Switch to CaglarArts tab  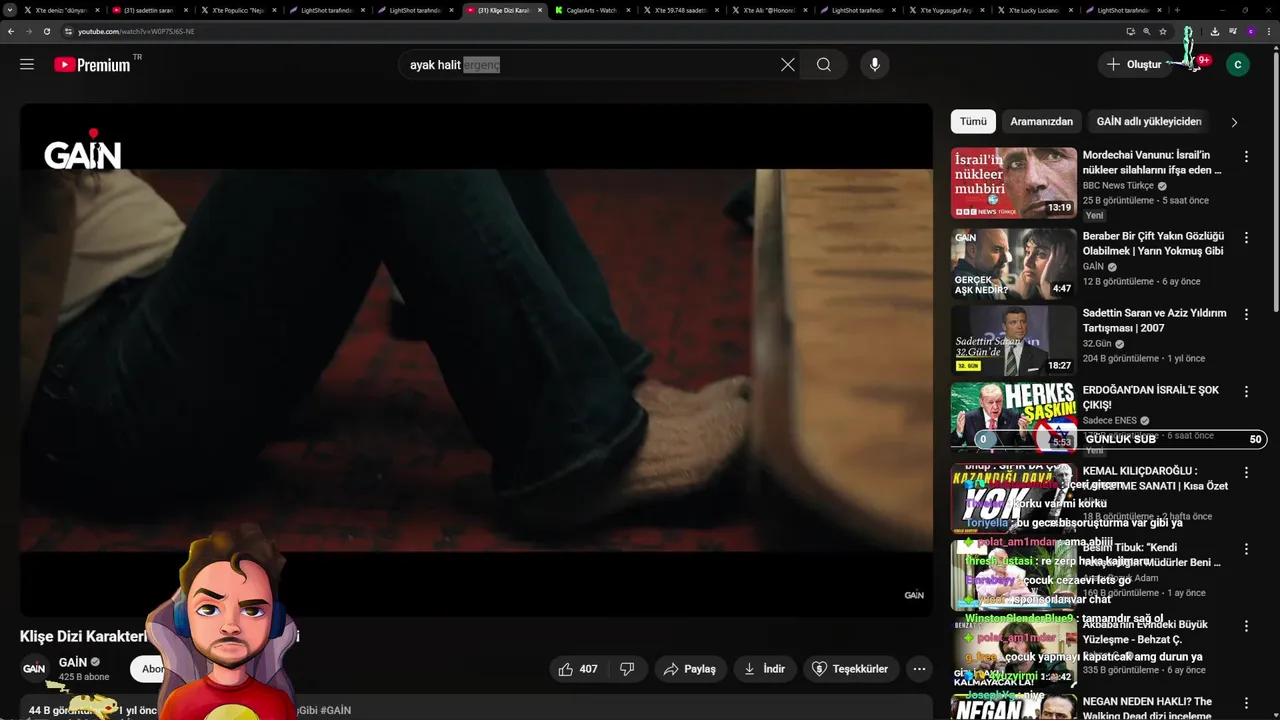(x=593, y=10)
